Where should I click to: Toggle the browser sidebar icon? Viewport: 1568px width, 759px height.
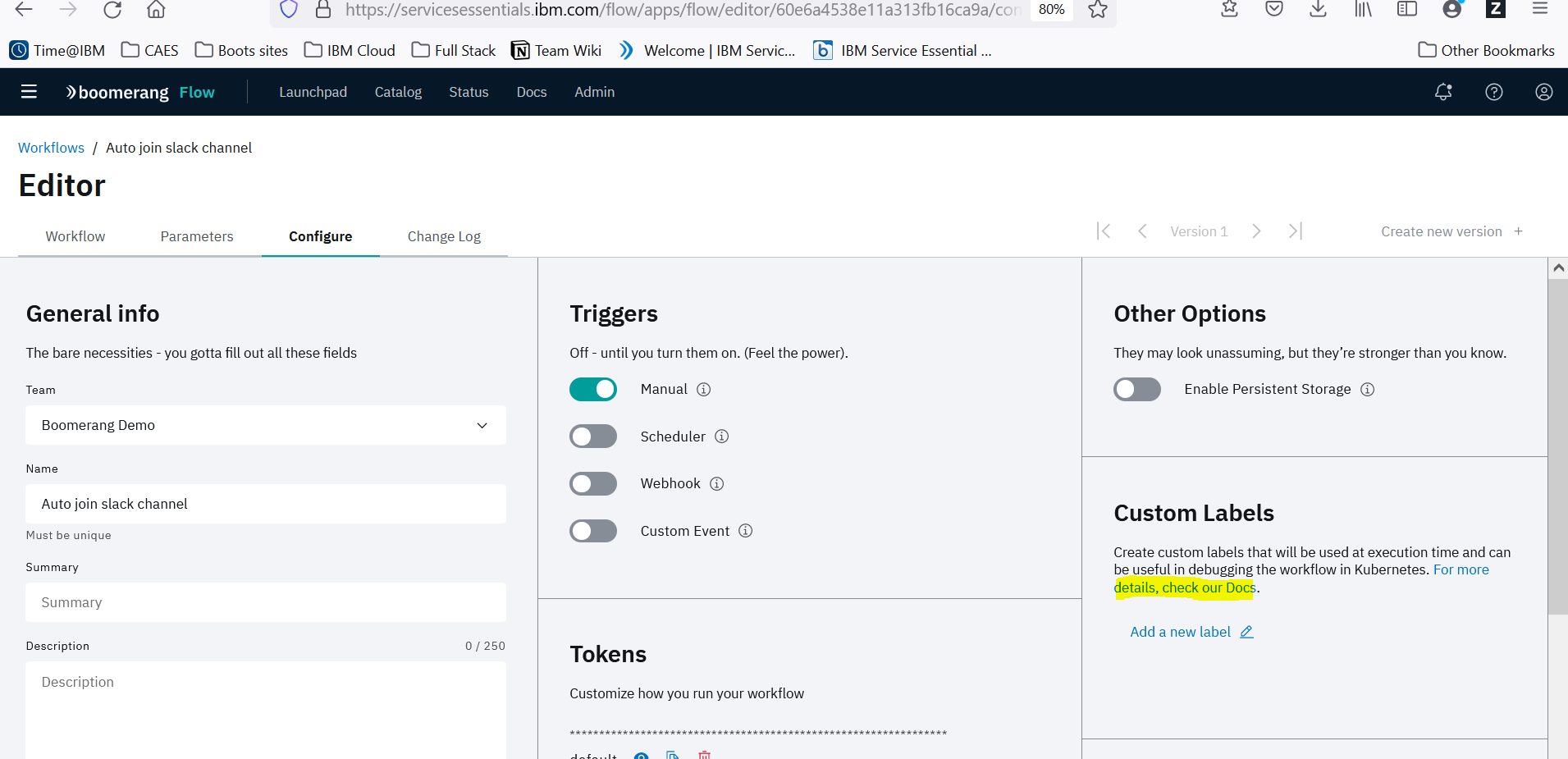pos(1407,9)
